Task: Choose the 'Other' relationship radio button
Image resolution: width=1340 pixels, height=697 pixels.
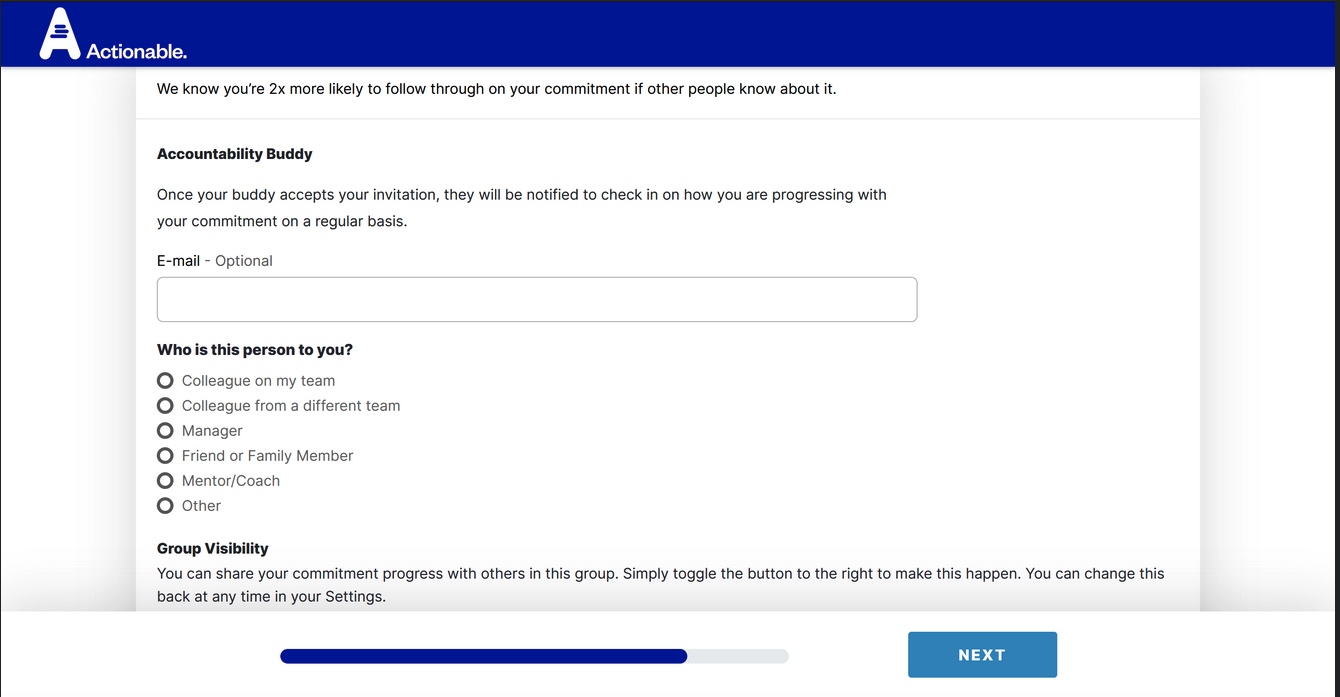Action: coord(166,506)
